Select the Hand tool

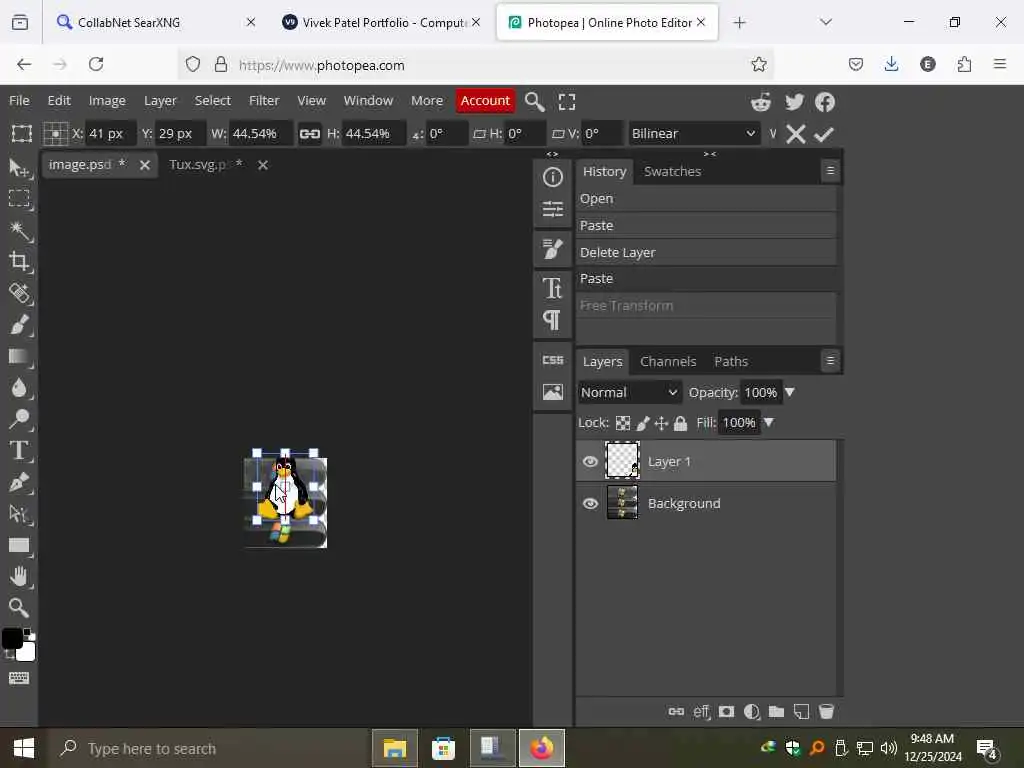click(19, 577)
